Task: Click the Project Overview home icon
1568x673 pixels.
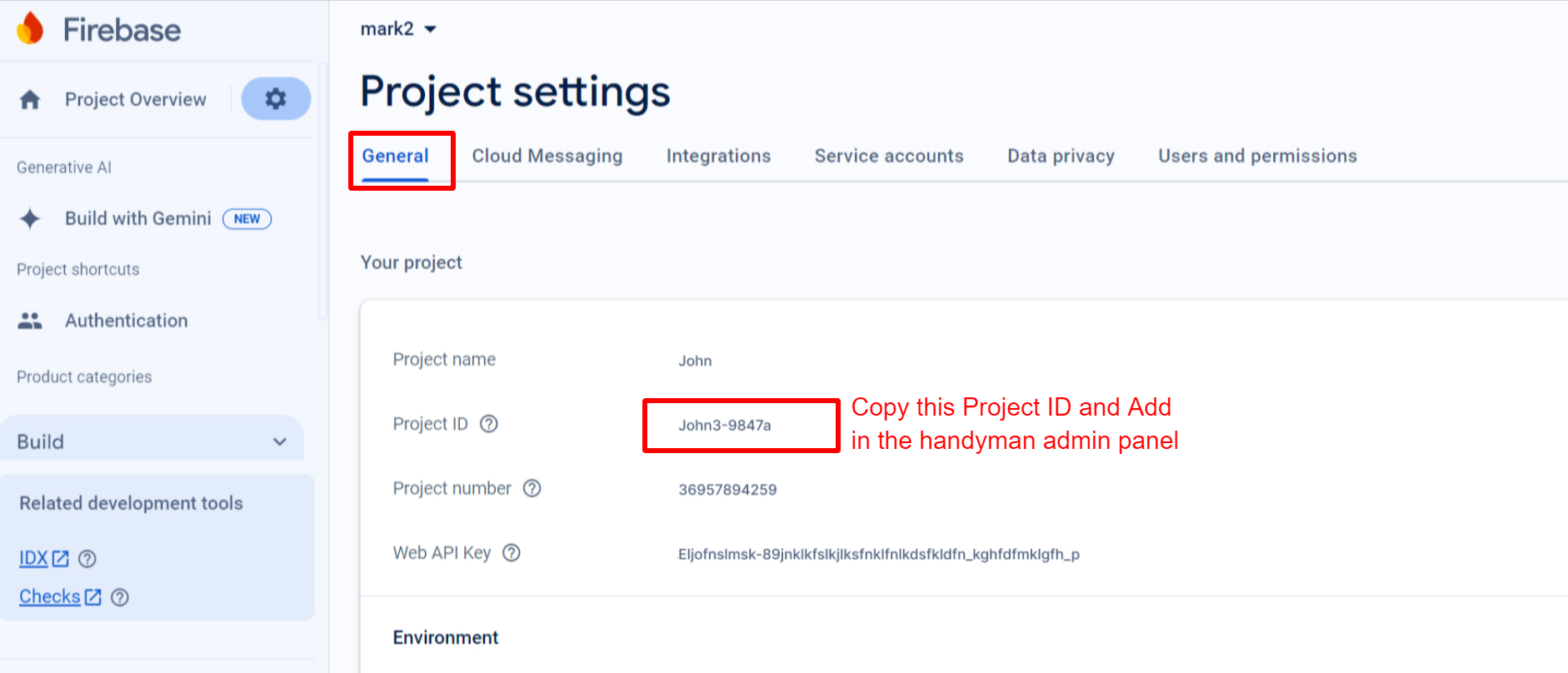Action: coord(30,100)
